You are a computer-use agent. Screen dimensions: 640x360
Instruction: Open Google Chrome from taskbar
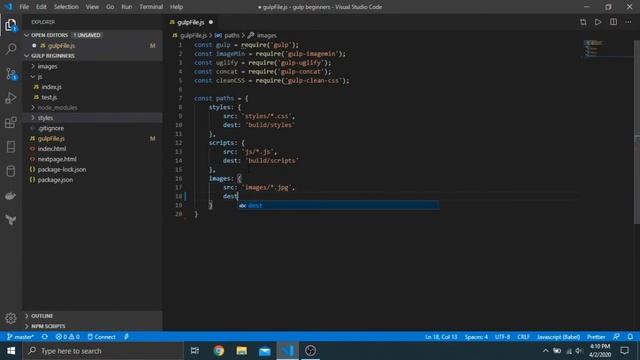[x=219, y=351]
